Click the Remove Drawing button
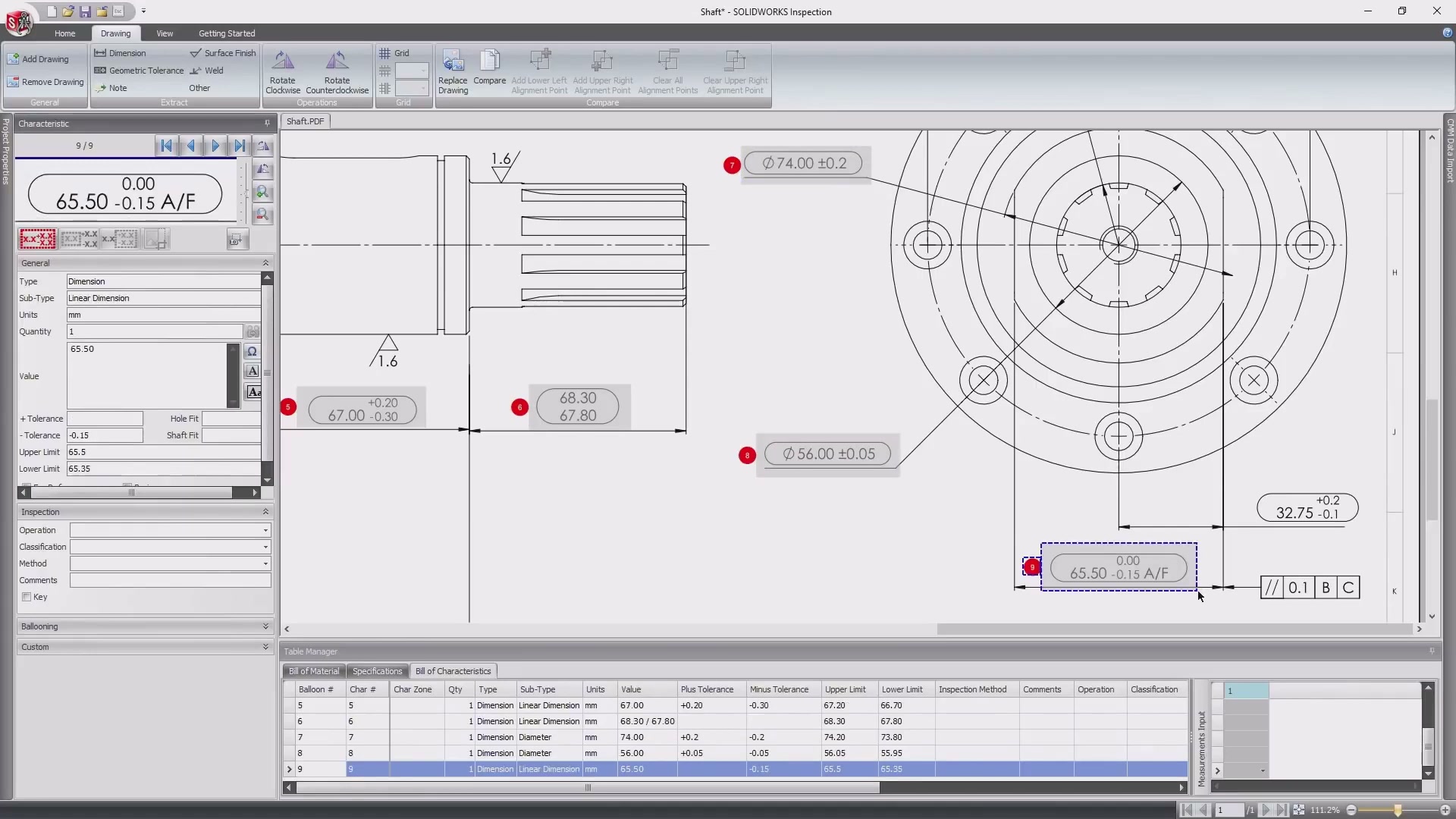This screenshot has width=1456, height=819. (45, 82)
